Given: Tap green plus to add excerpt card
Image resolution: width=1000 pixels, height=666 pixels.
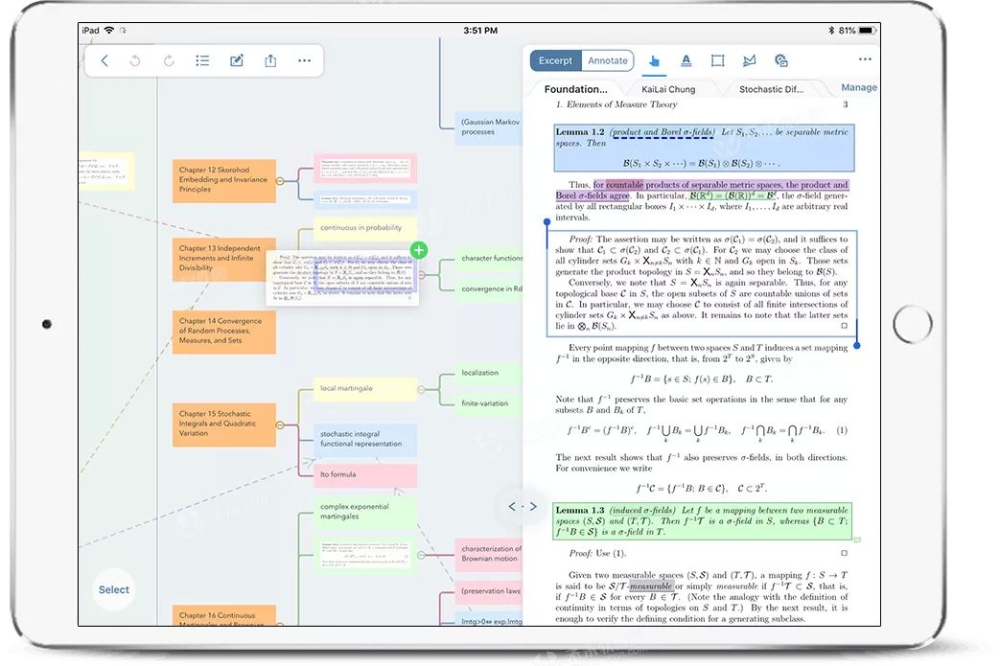Looking at the screenshot, I should (x=419, y=250).
